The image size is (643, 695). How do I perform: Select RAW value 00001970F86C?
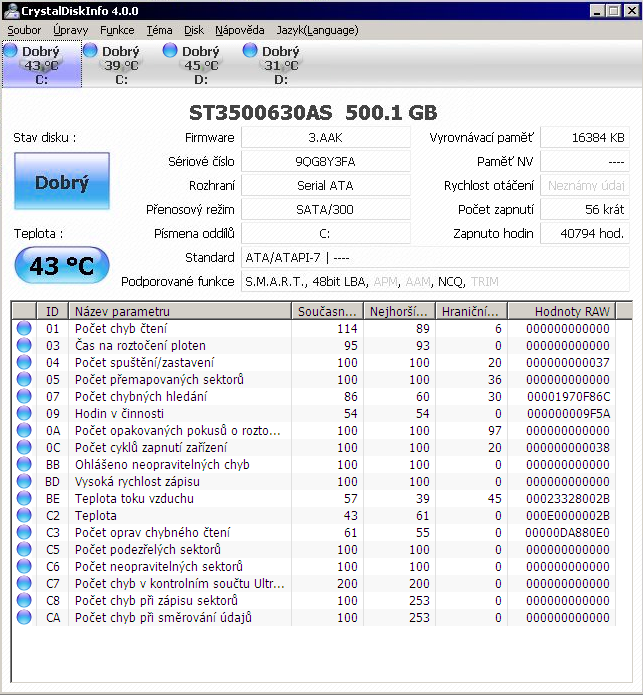click(x=569, y=397)
